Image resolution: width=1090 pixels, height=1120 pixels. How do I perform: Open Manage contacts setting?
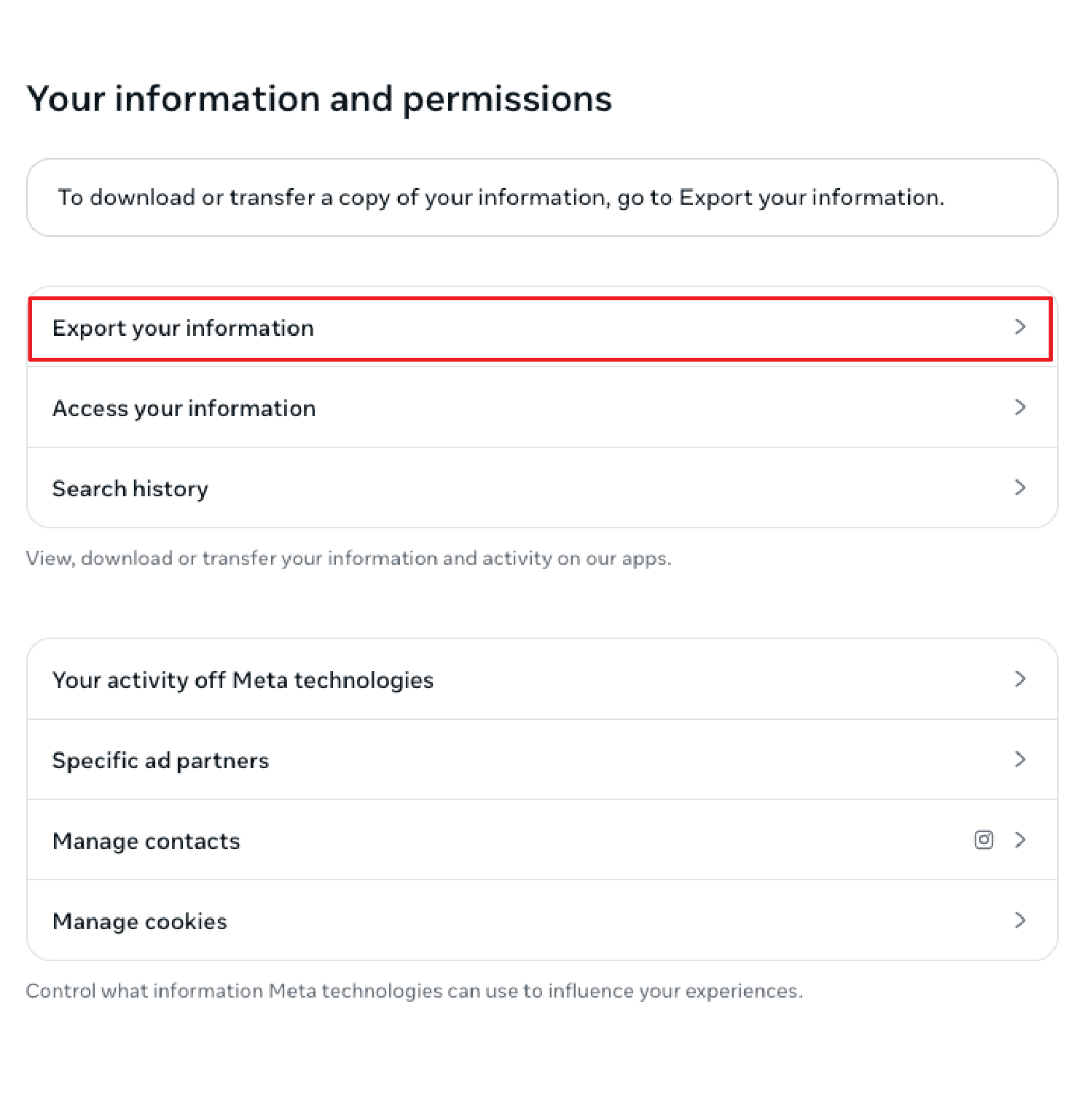[541, 839]
